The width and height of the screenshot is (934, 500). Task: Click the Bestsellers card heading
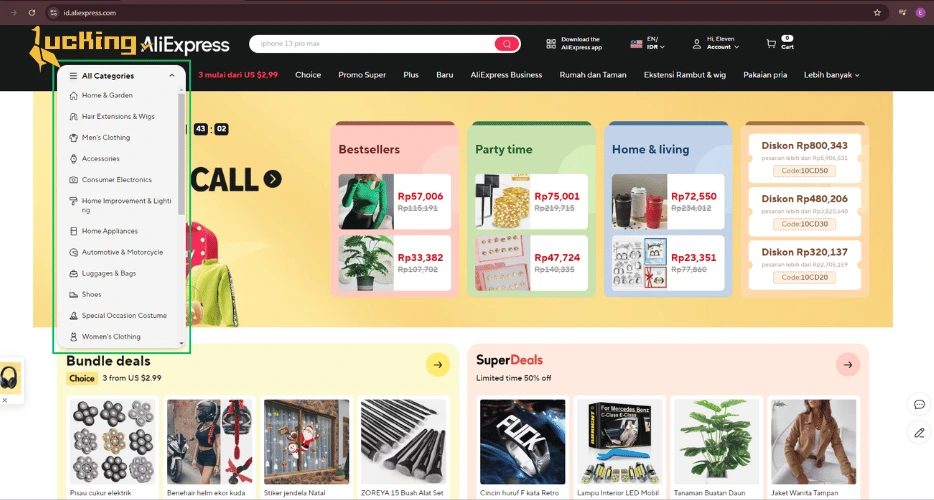pos(369,150)
